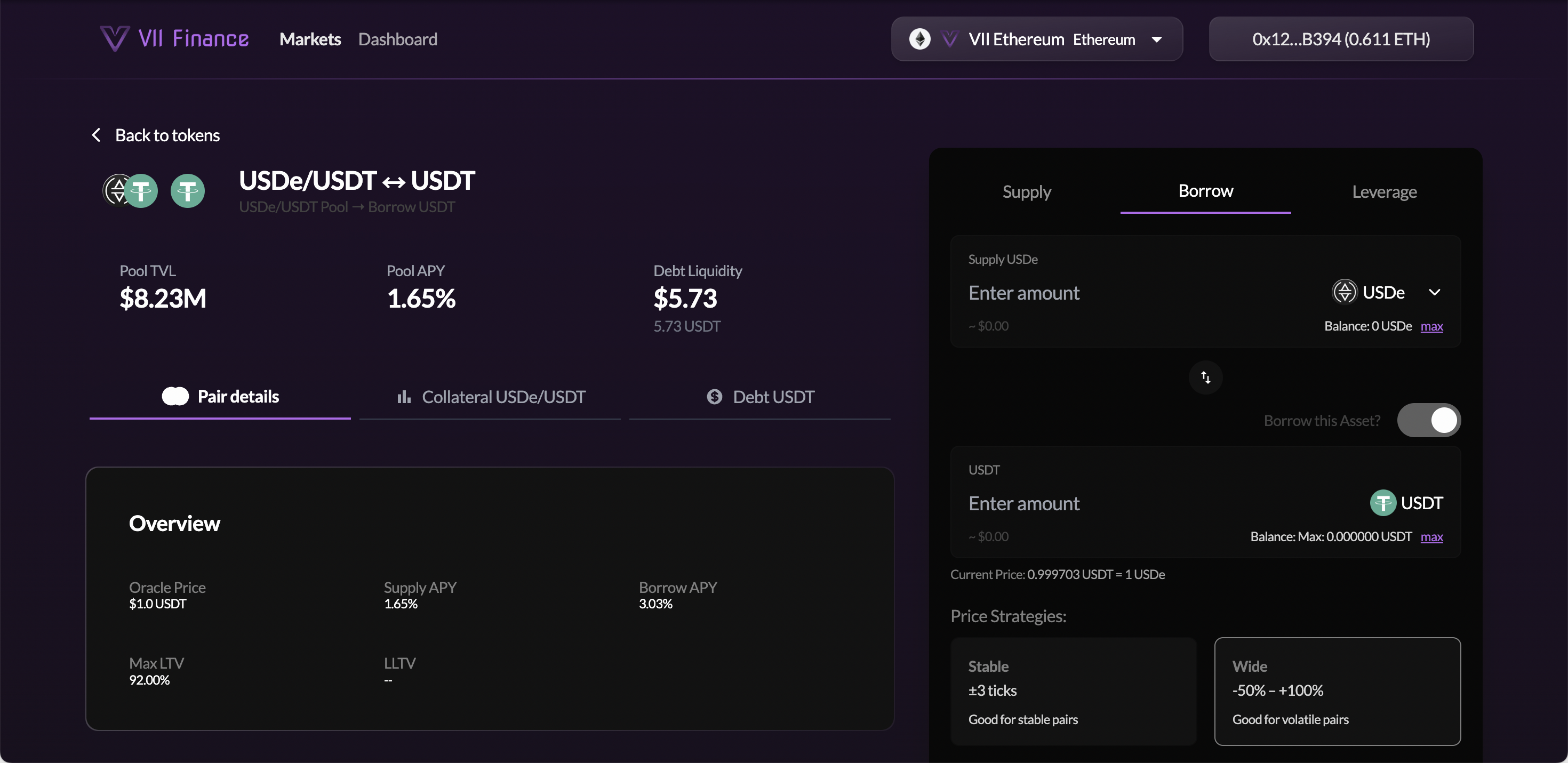Expand the wallet account dropdown arrow

[1341, 39]
